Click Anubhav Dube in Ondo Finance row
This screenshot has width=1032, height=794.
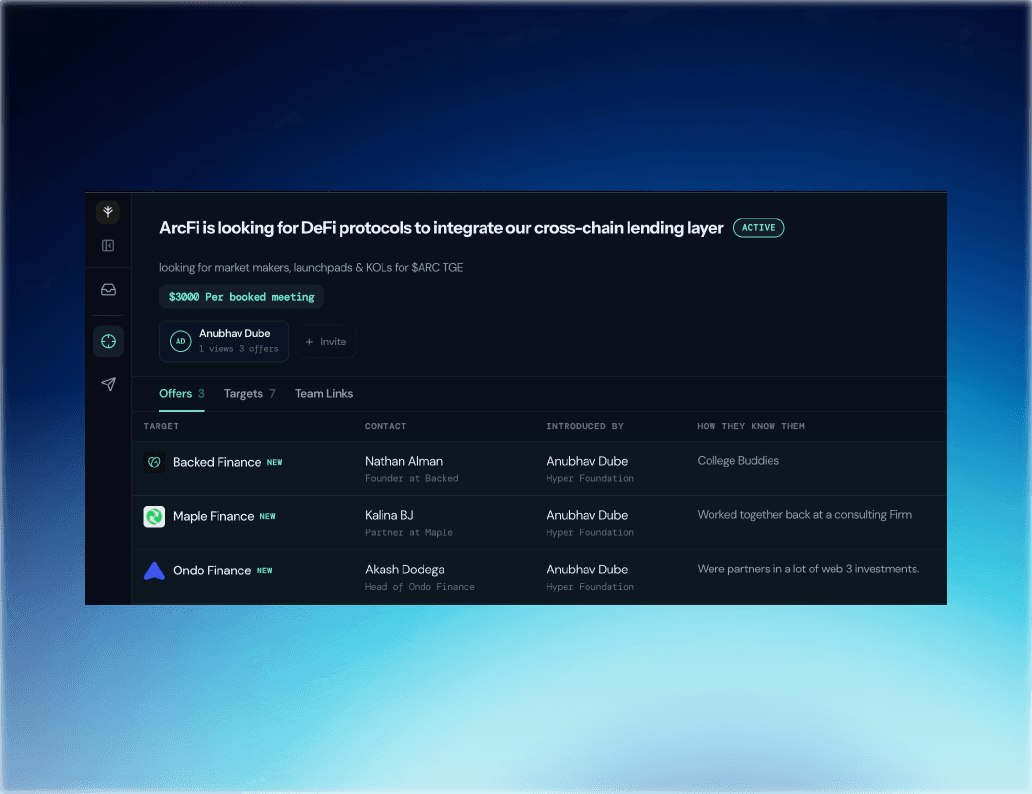pos(587,569)
